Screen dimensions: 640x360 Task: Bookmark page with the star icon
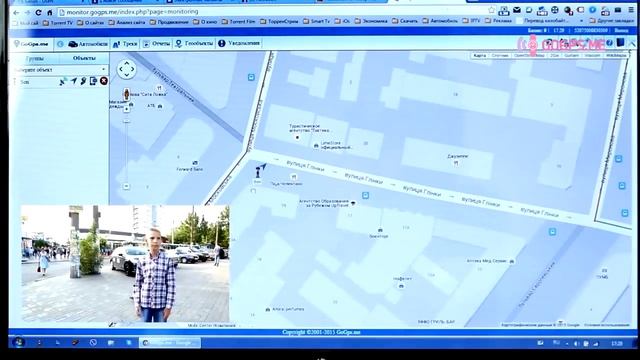point(491,10)
